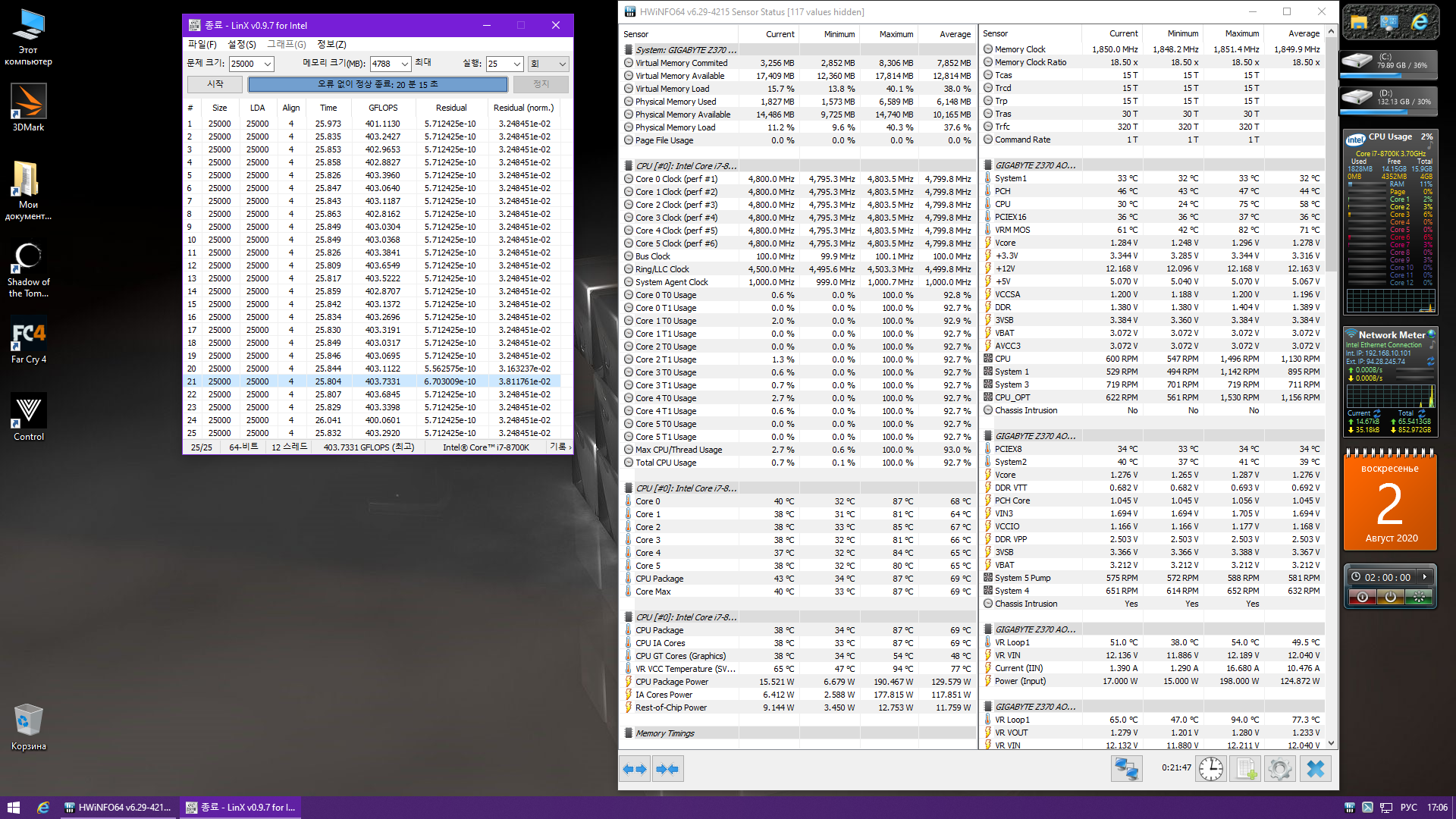Click the collapse columns arrows button in HWiNFO

[668, 769]
